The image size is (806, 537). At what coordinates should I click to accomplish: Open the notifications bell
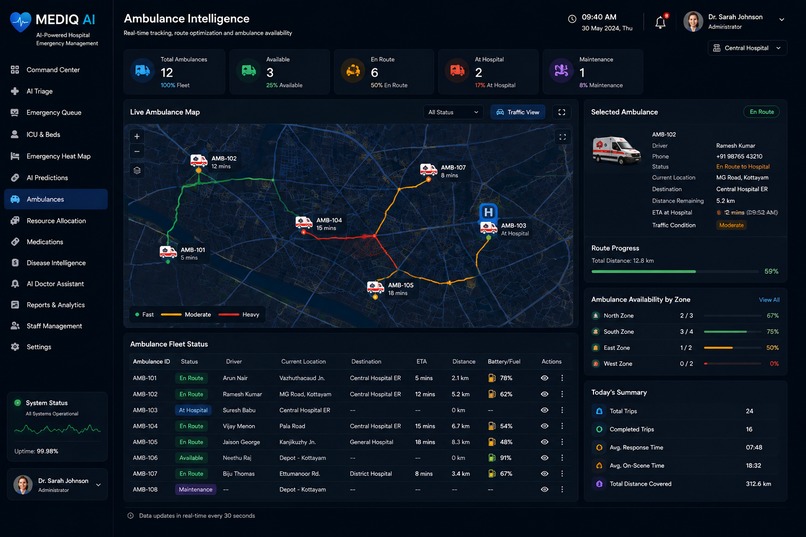661,22
